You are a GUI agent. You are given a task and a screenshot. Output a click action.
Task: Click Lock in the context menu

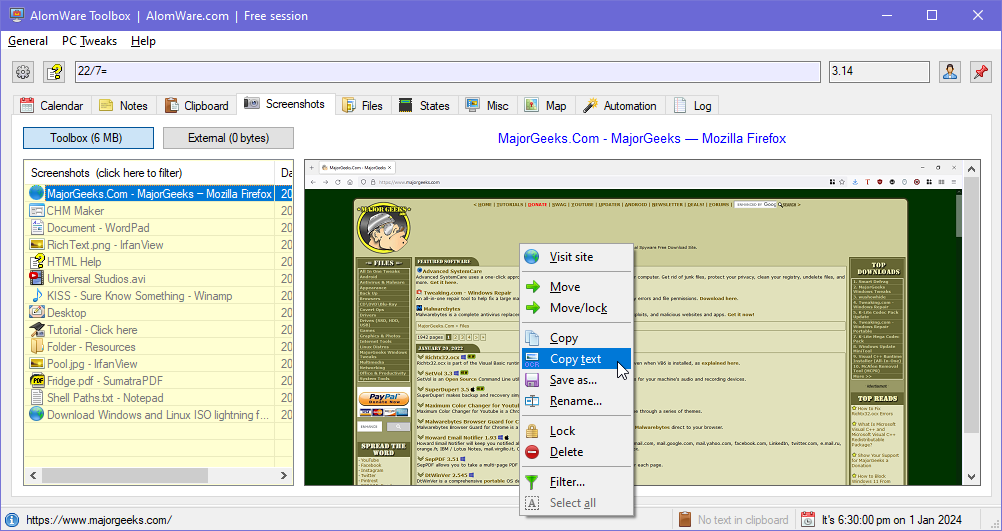click(562, 431)
